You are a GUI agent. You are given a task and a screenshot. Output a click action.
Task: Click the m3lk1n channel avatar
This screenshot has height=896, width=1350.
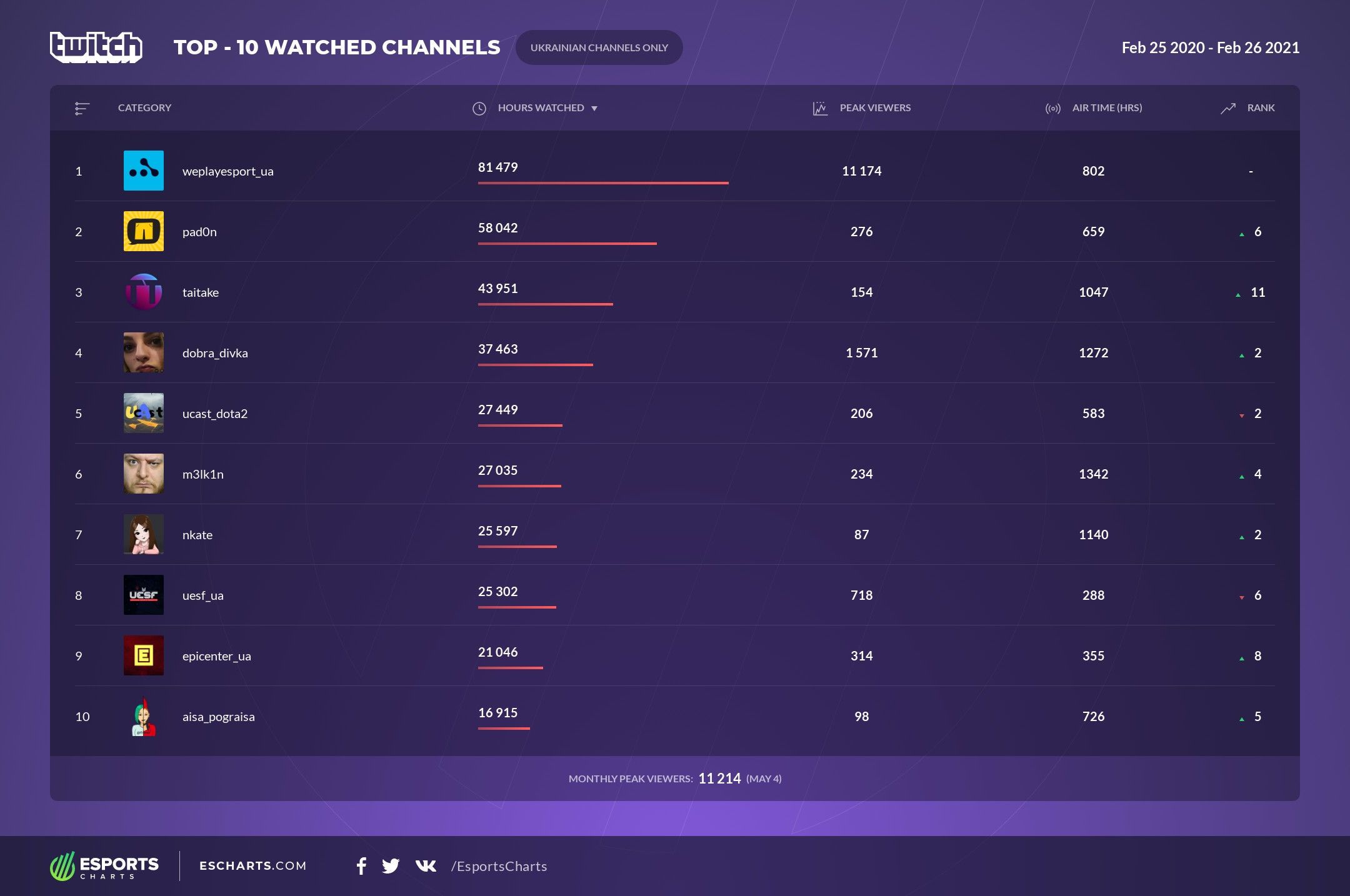click(x=144, y=474)
